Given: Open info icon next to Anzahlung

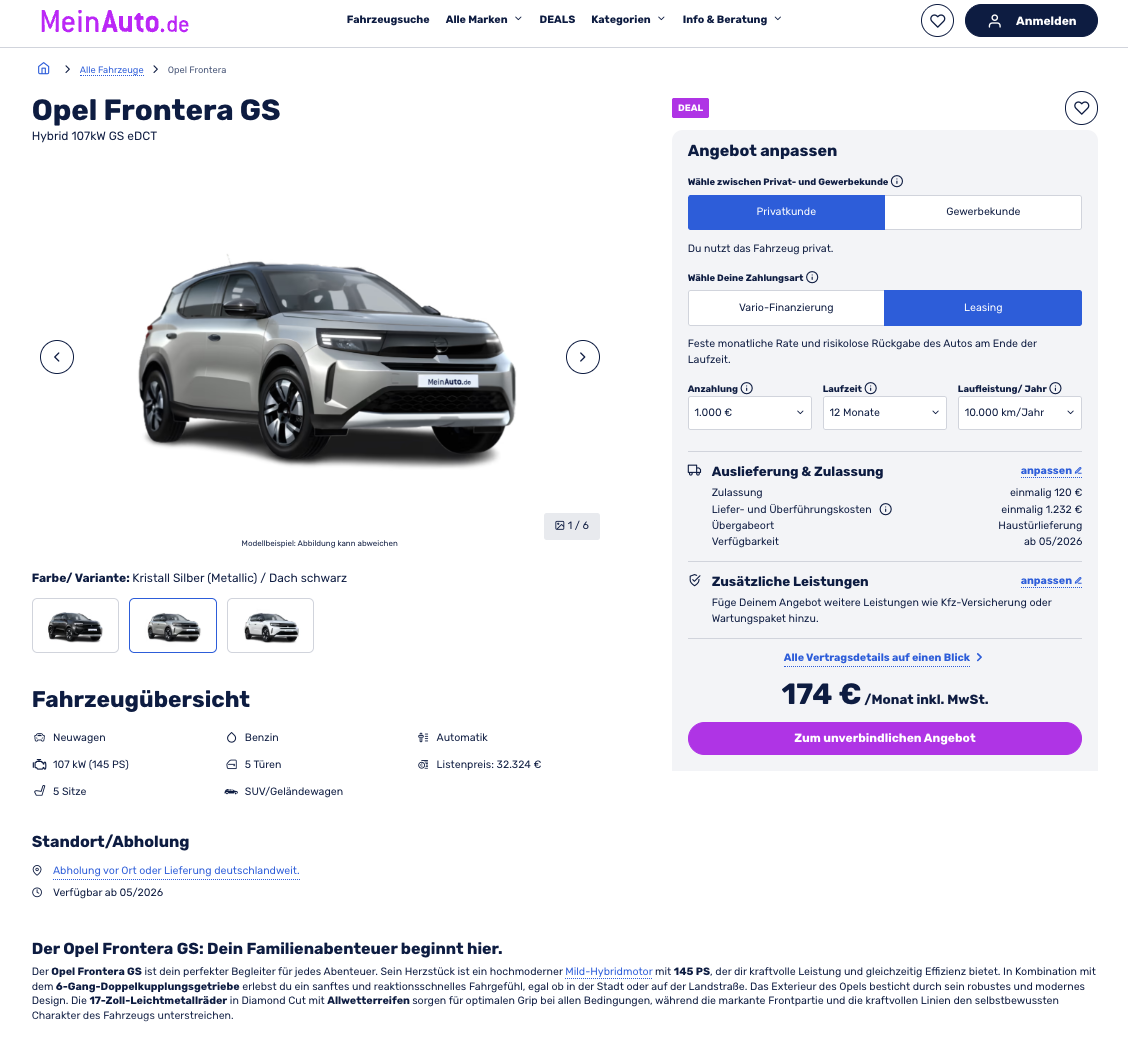Looking at the screenshot, I should 747,388.
